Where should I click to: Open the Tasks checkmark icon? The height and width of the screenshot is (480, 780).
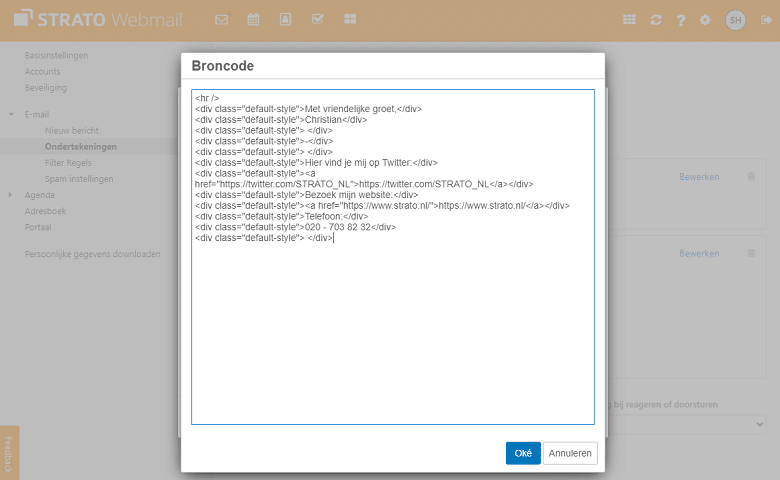click(x=317, y=19)
